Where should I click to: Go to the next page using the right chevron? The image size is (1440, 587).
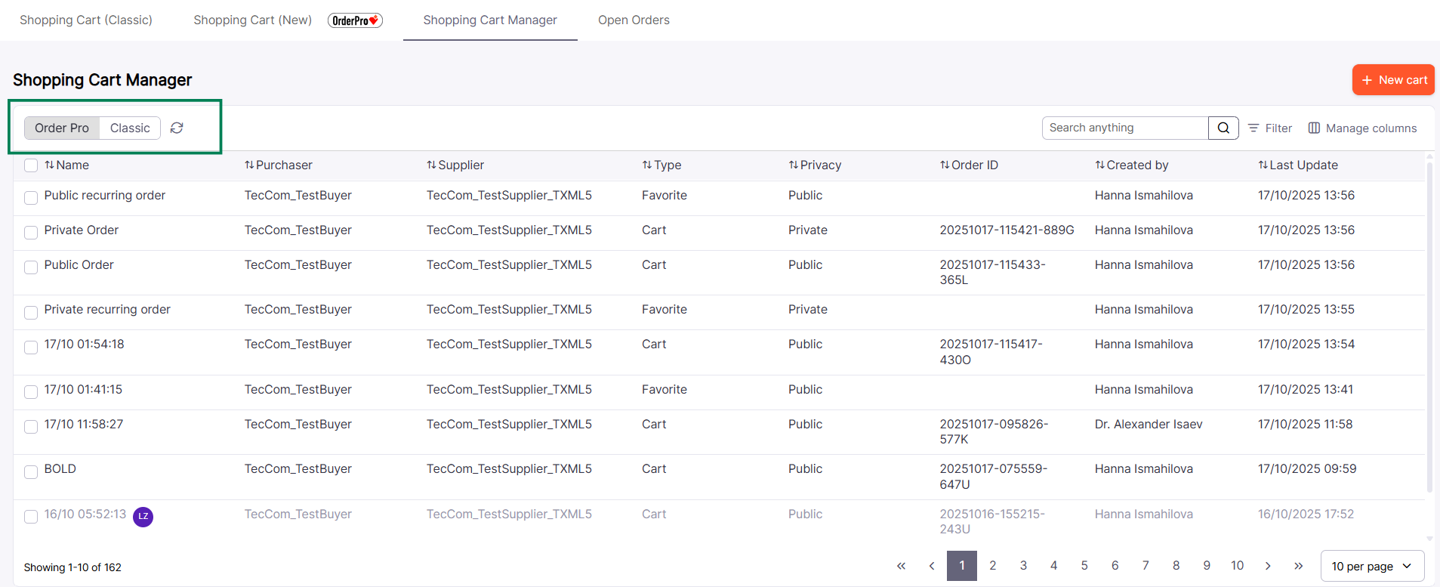pyautogui.click(x=1267, y=565)
